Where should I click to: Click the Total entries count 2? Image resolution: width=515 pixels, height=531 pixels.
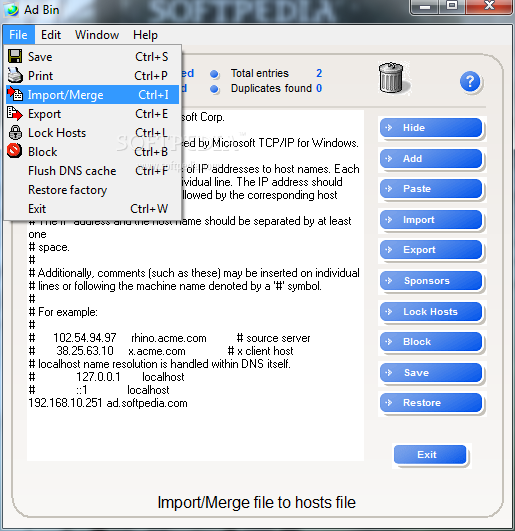pyautogui.click(x=319, y=73)
